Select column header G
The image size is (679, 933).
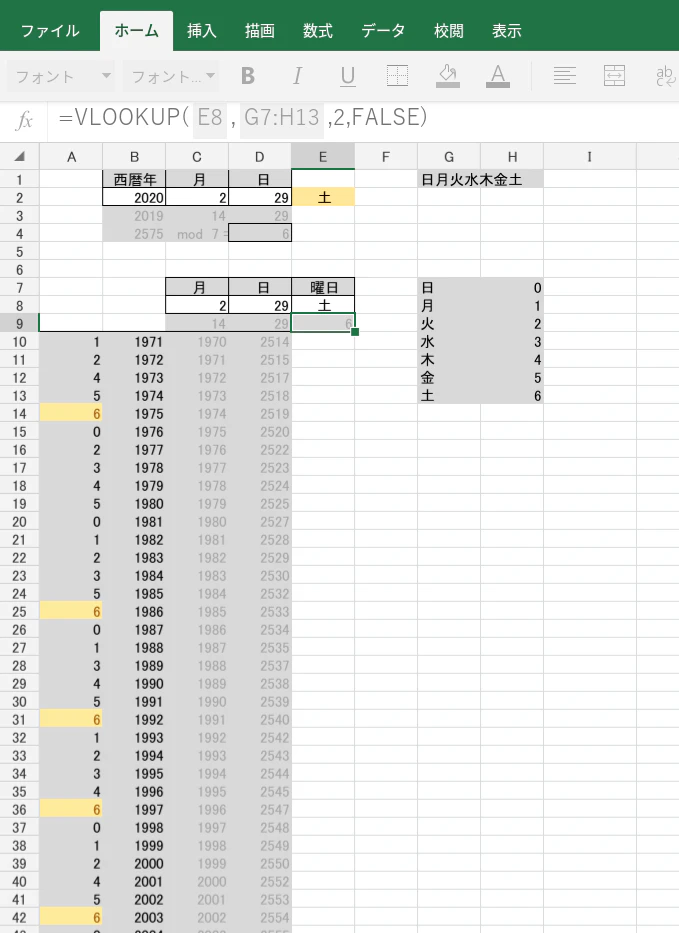point(449,157)
